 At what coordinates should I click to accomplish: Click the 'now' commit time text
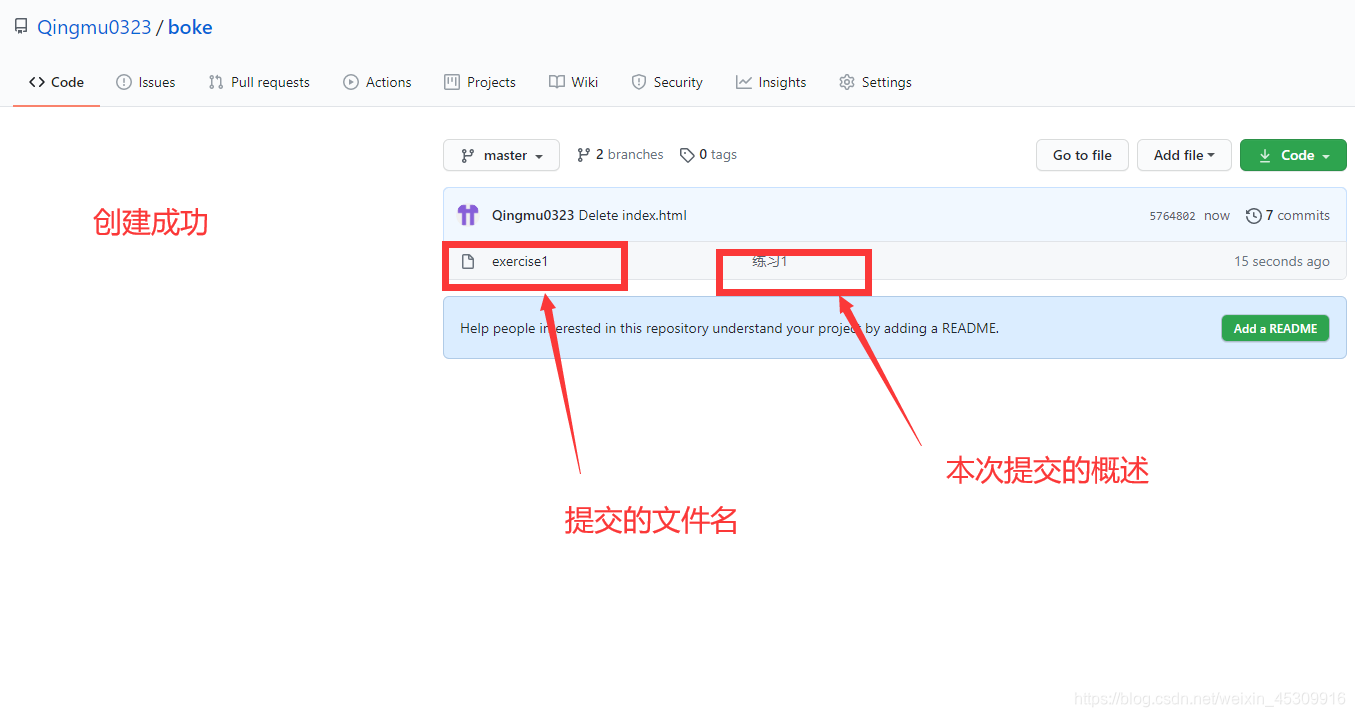[x=1217, y=216]
